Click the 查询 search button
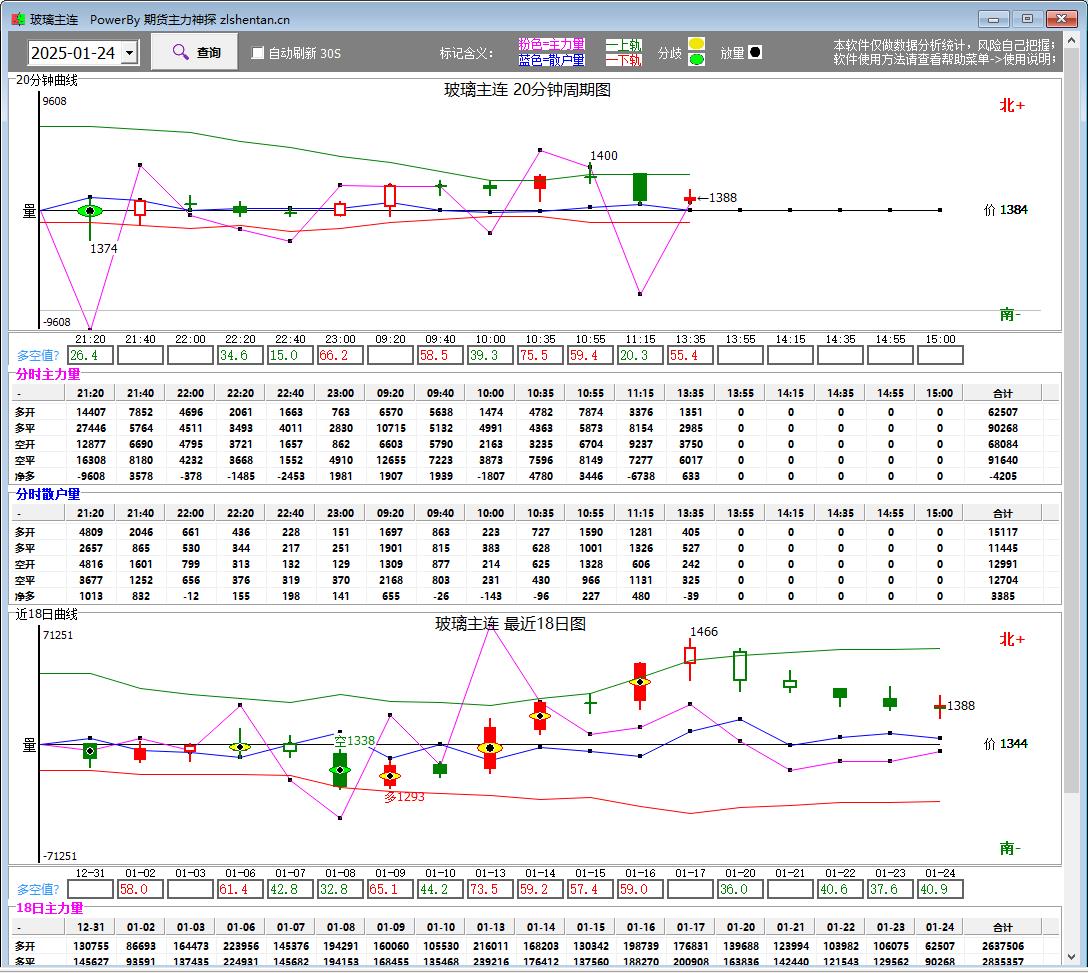Image resolution: width=1088 pixels, height=973 pixels. 194,52
